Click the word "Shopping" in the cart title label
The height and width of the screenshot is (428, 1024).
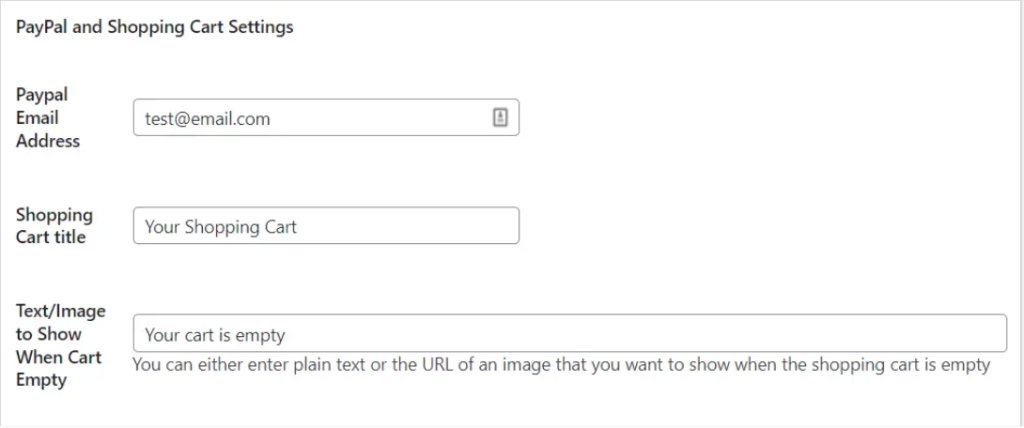pos(54,215)
